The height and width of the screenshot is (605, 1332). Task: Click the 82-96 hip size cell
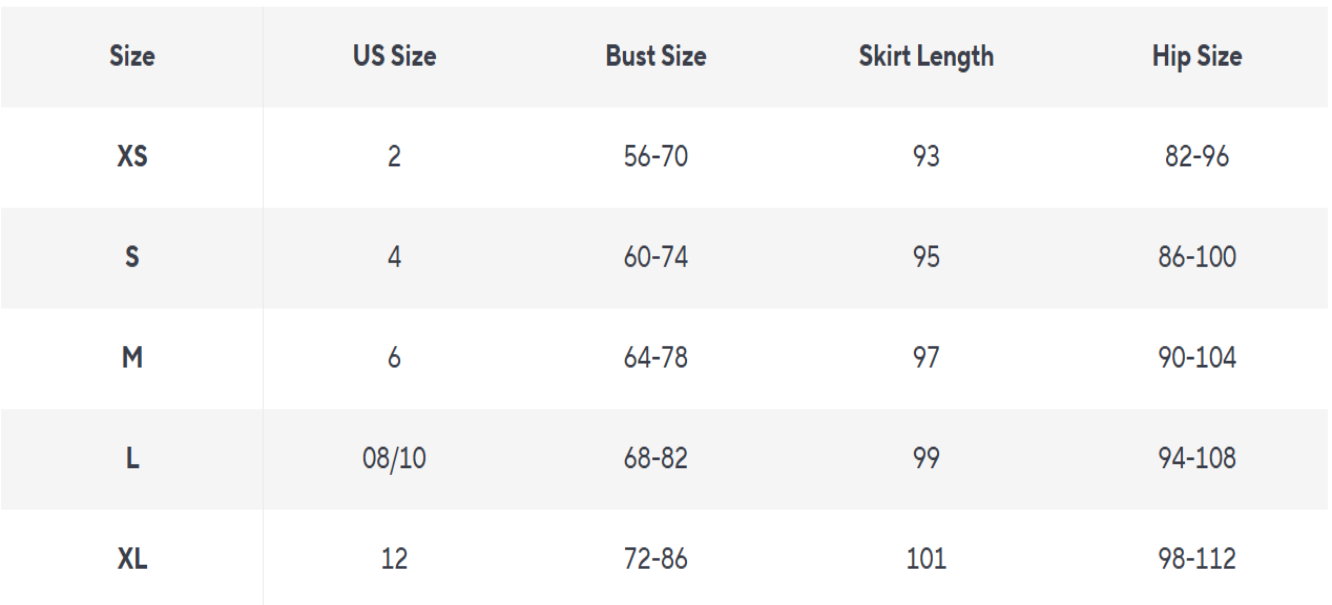(x=1197, y=157)
